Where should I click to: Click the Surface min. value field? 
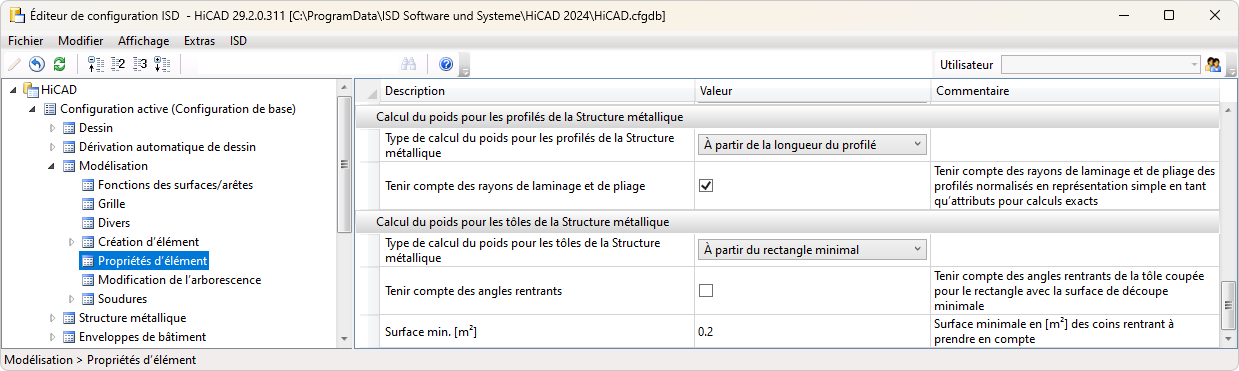812,331
